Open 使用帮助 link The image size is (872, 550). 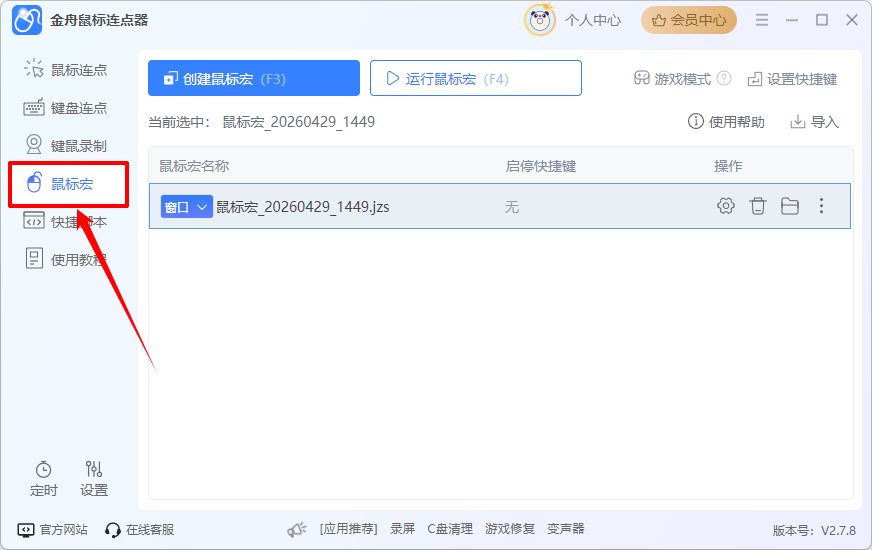[x=726, y=122]
